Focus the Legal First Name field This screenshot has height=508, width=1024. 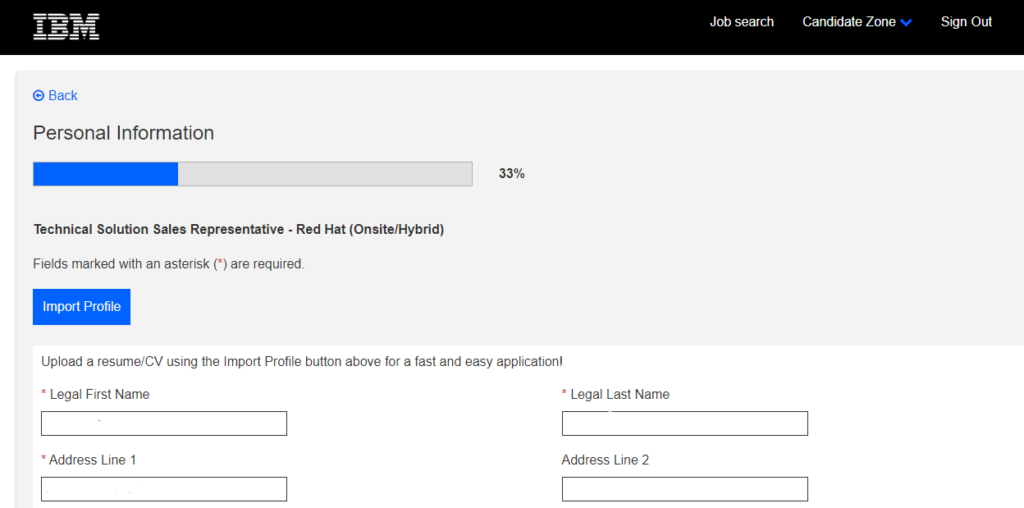pos(164,423)
